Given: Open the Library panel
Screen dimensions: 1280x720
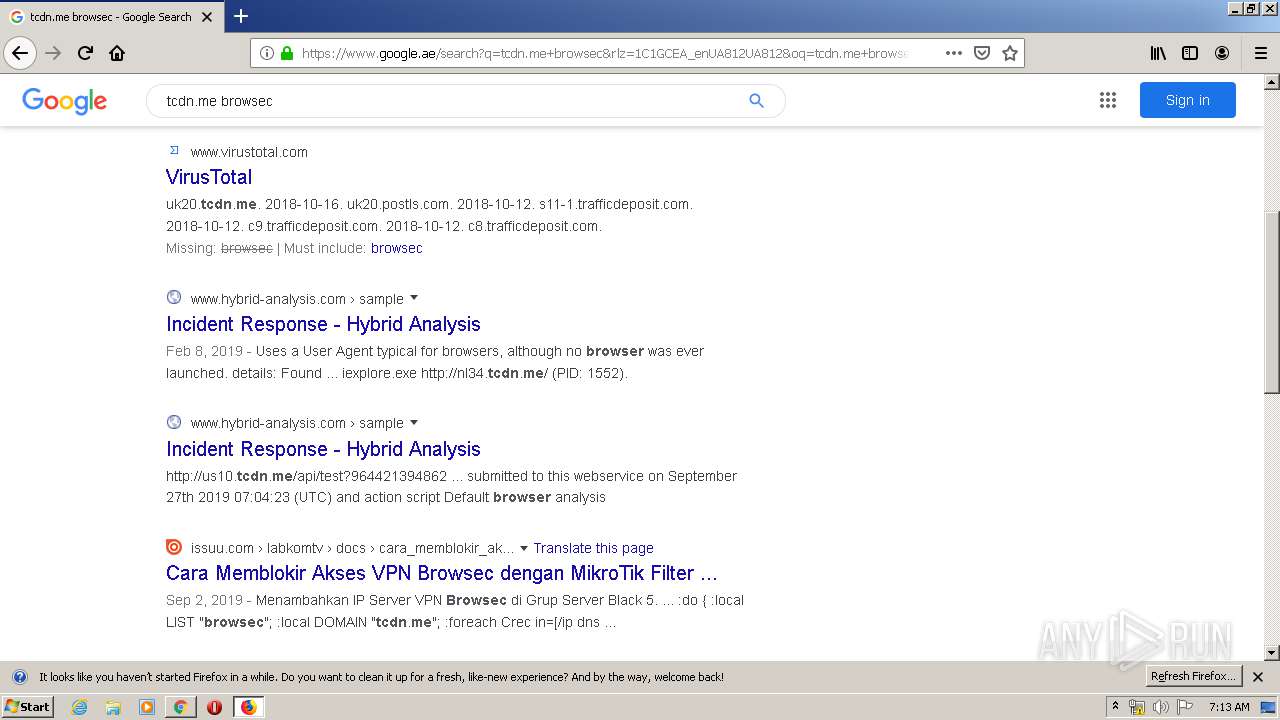Looking at the screenshot, I should (x=1158, y=53).
